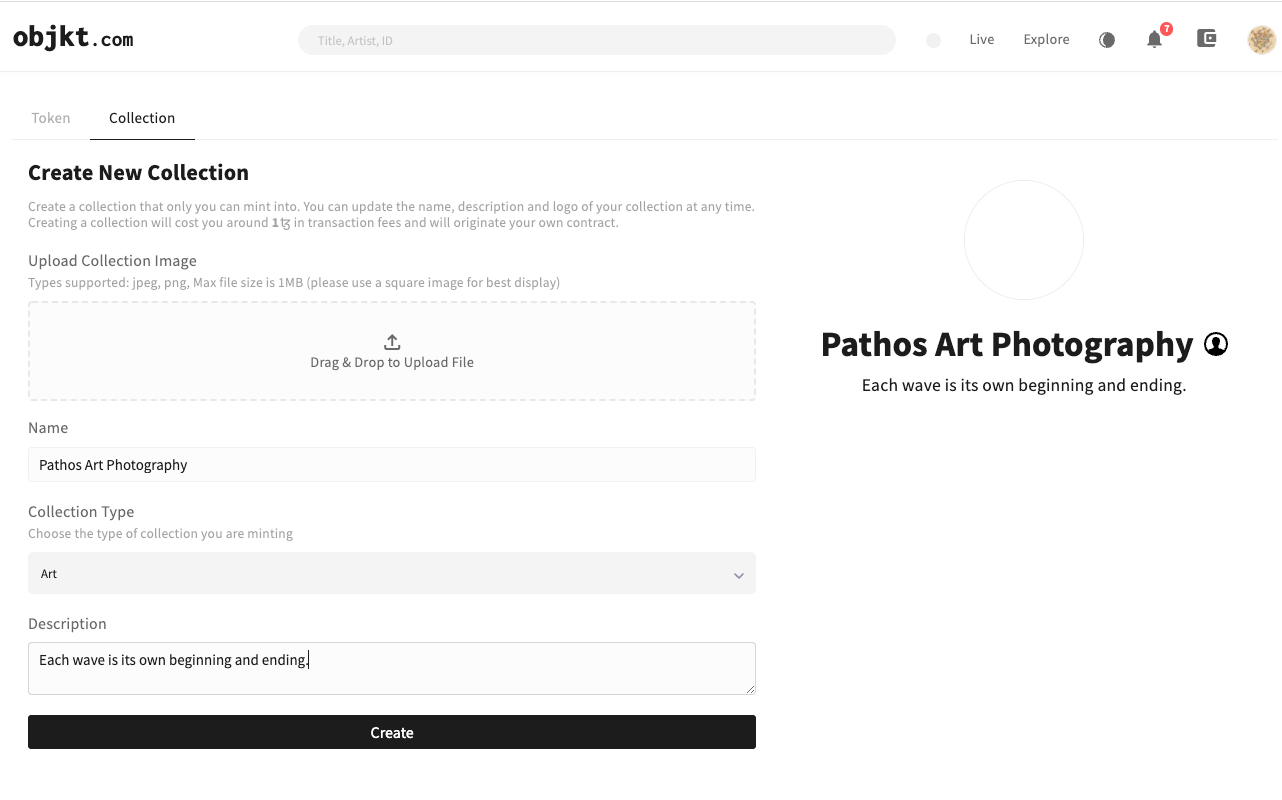The image size is (1282, 800).
Task: Open the Live link
Action: click(x=982, y=40)
